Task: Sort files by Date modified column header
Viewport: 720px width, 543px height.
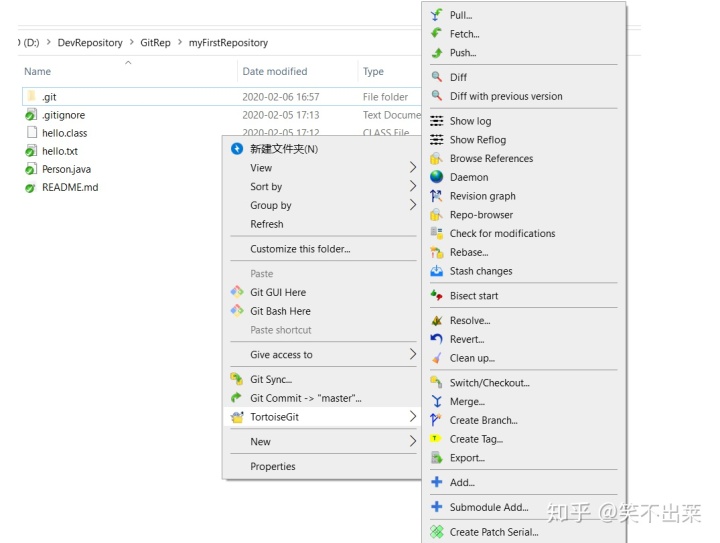Action: 275,71
